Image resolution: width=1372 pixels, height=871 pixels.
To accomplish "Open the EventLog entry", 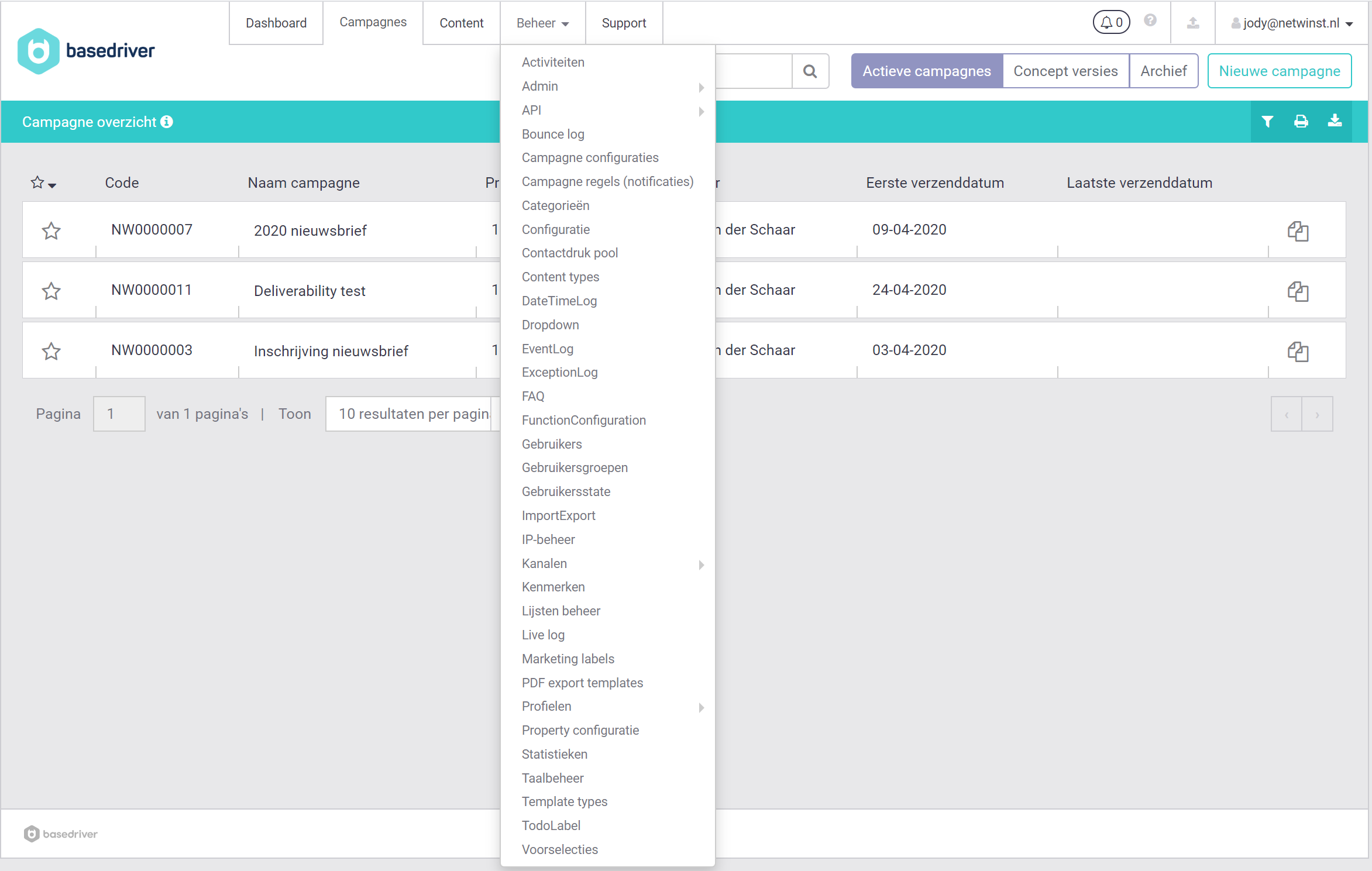I will [547, 349].
